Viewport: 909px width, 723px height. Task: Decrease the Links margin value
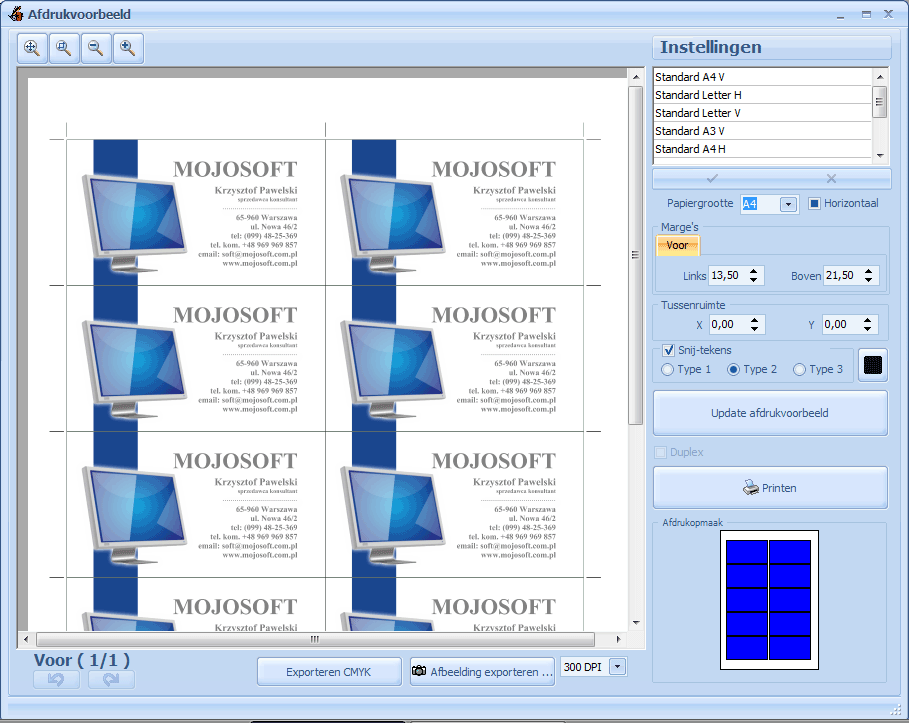[754, 279]
